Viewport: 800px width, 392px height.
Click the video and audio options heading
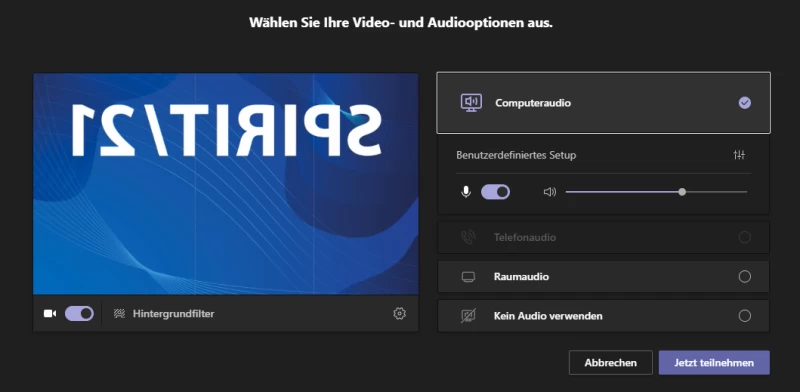point(401,23)
